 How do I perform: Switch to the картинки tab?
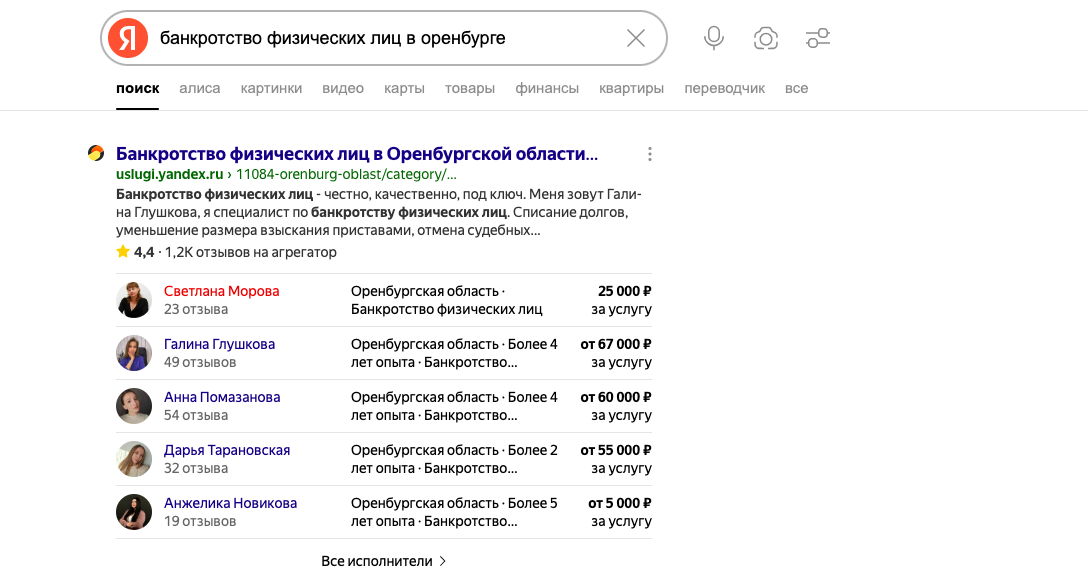[271, 88]
